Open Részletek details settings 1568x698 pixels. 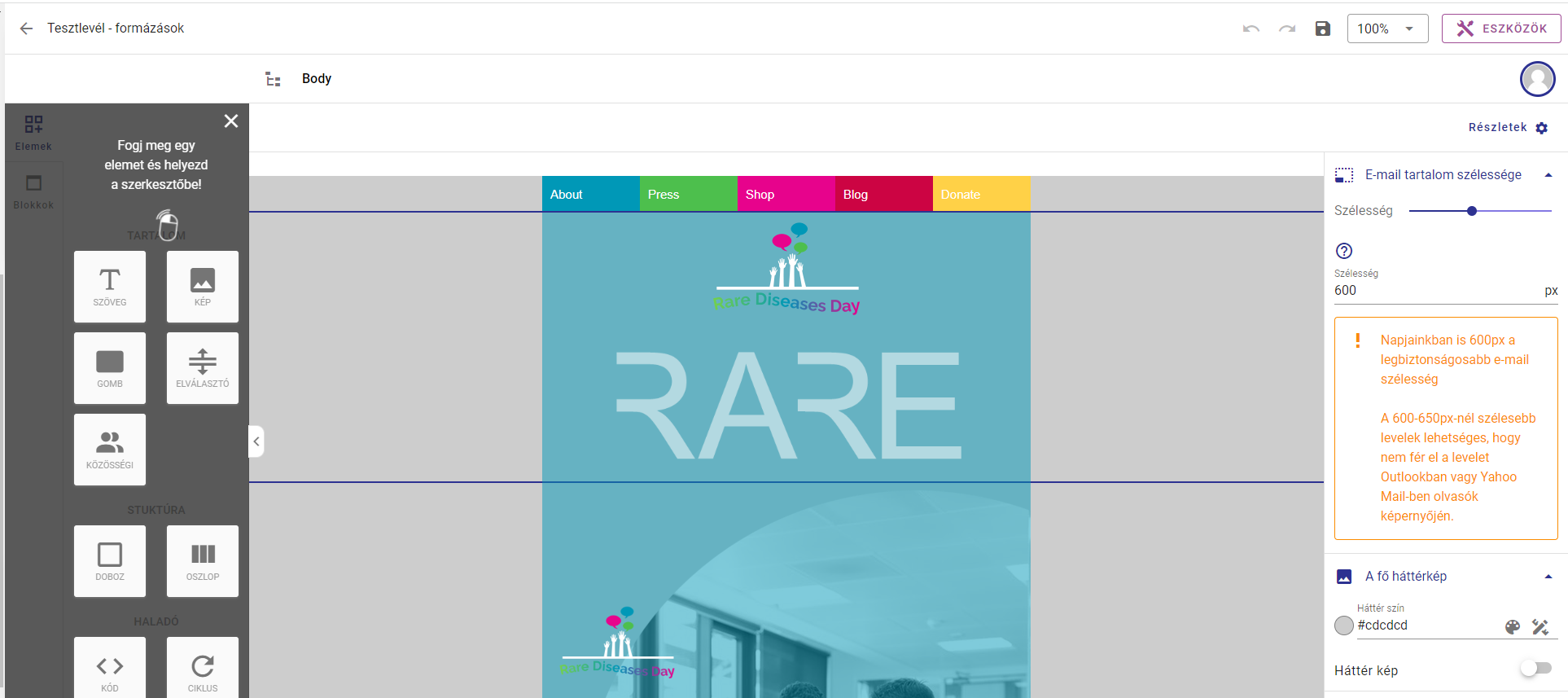click(x=1508, y=127)
